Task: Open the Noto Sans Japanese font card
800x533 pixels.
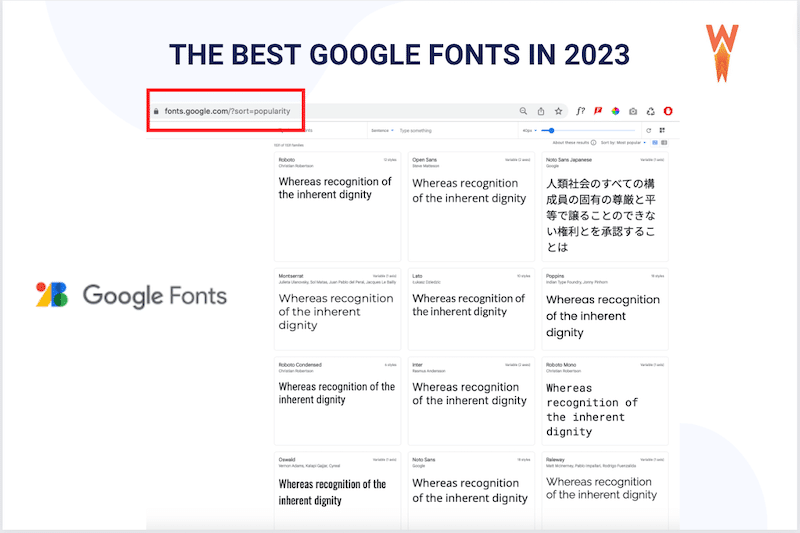Action: 605,207
